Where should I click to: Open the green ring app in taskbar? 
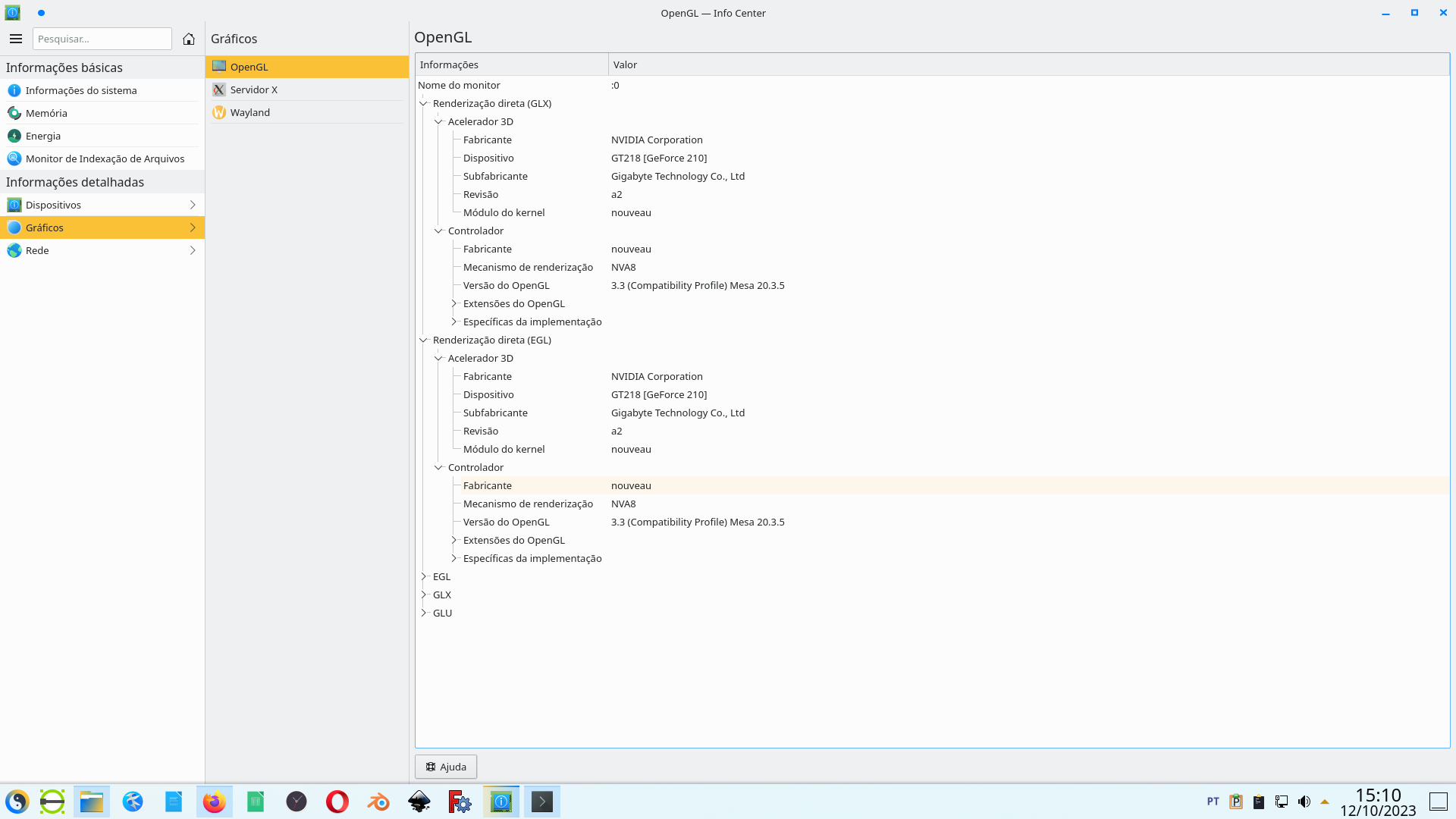[52, 802]
